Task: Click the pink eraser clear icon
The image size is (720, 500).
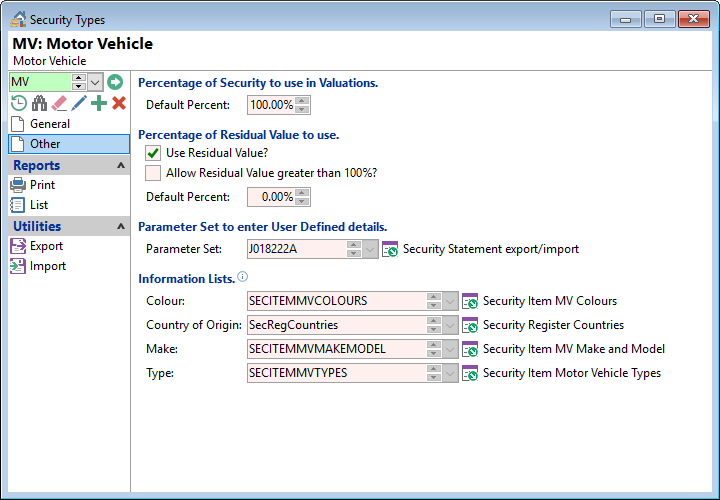Action: (59, 103)
